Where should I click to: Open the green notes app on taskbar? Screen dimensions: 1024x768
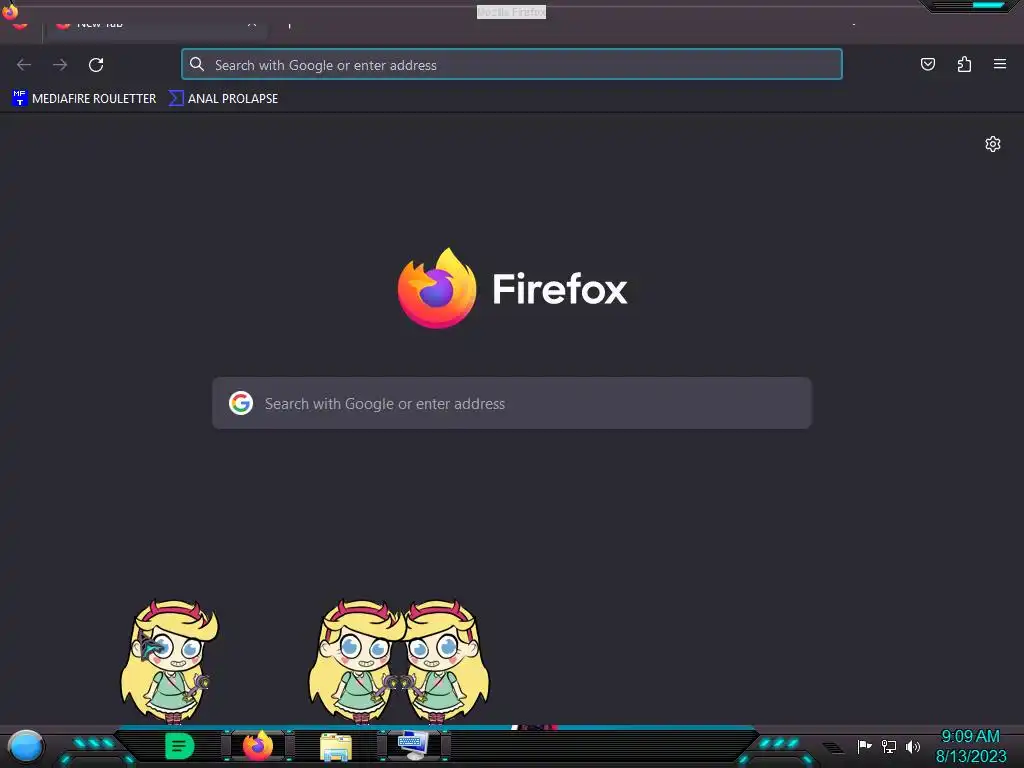(x=180, y=746)
